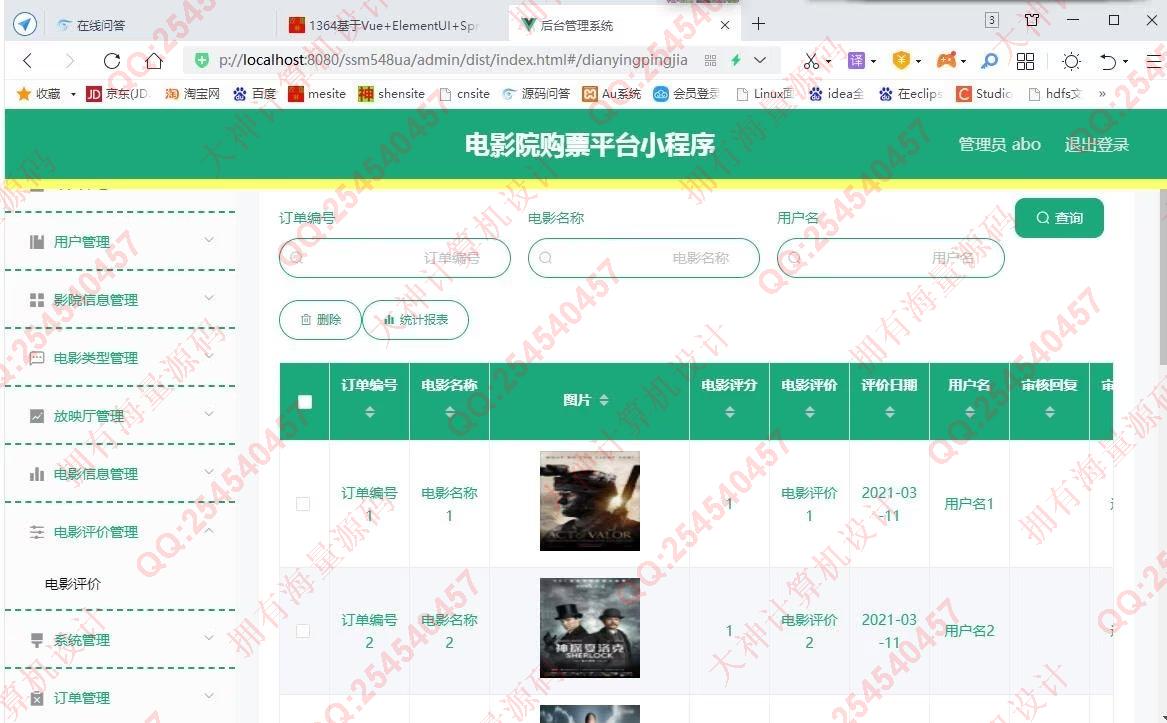Click the blue magnifier search icon

coord(989,61)
